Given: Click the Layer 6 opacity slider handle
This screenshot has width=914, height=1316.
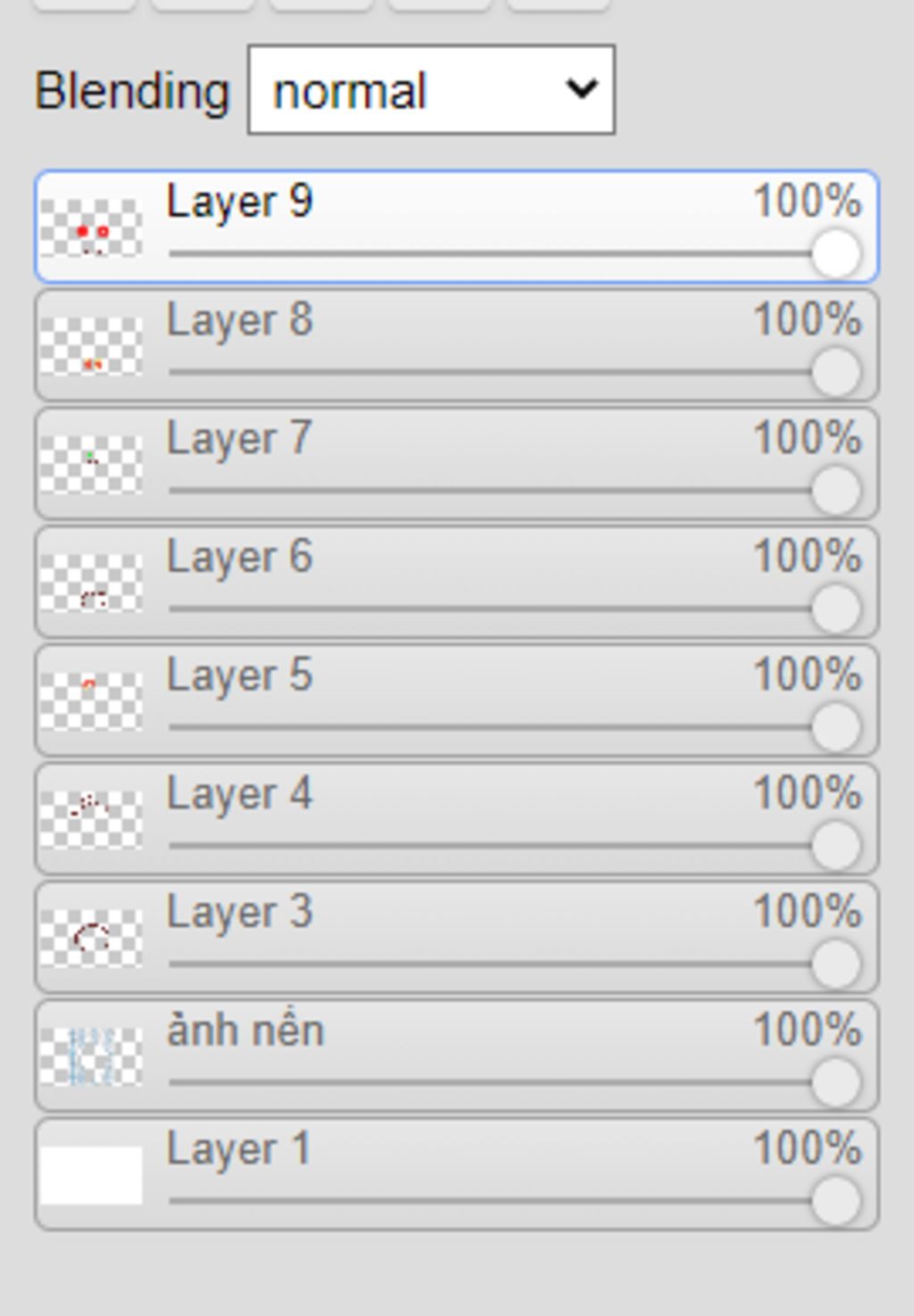Looking at the screenshot, I should point(836,609).
